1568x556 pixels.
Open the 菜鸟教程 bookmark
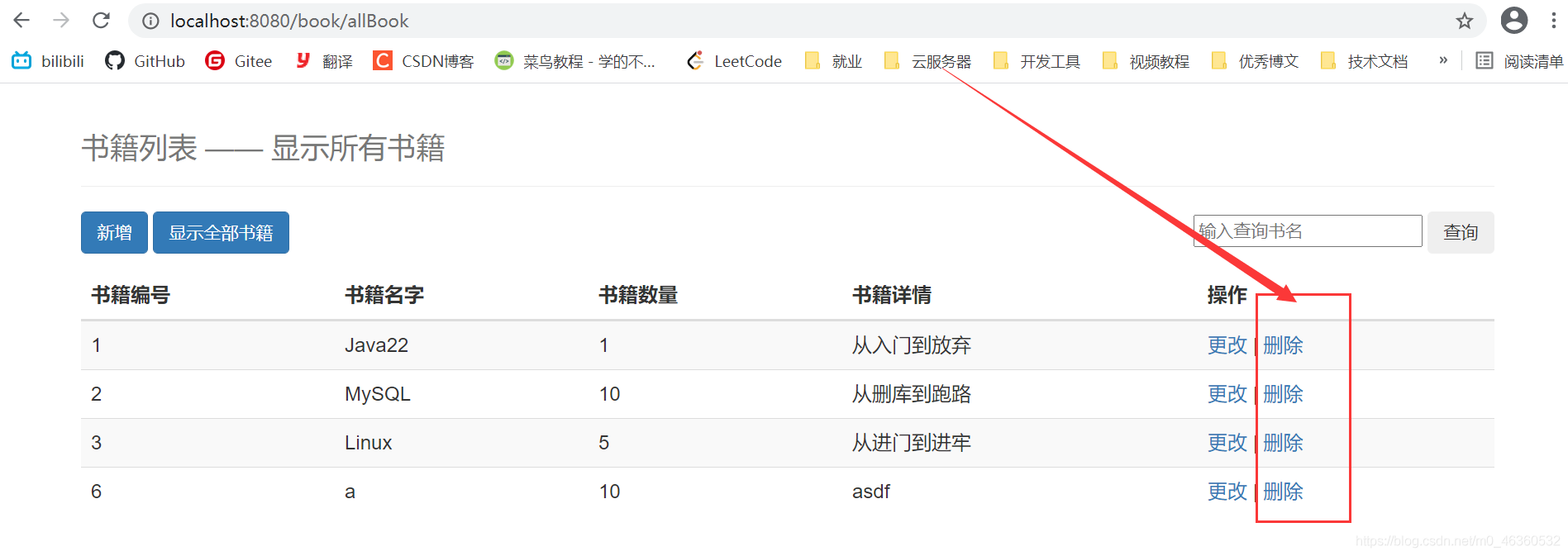[x=574, y=61]
